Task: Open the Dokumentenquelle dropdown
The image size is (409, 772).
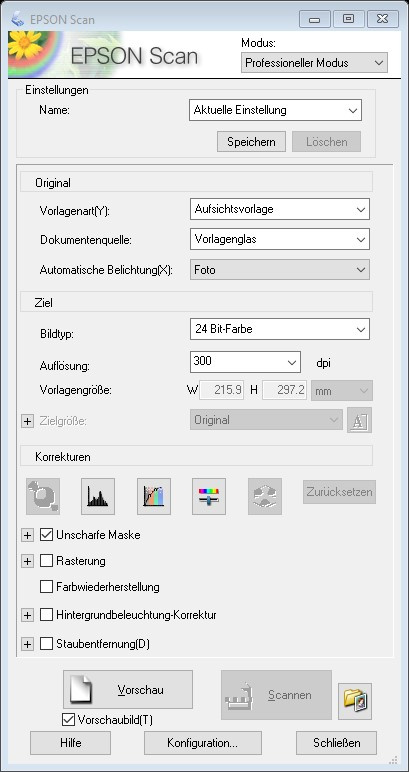Action: tap(280, 240)
